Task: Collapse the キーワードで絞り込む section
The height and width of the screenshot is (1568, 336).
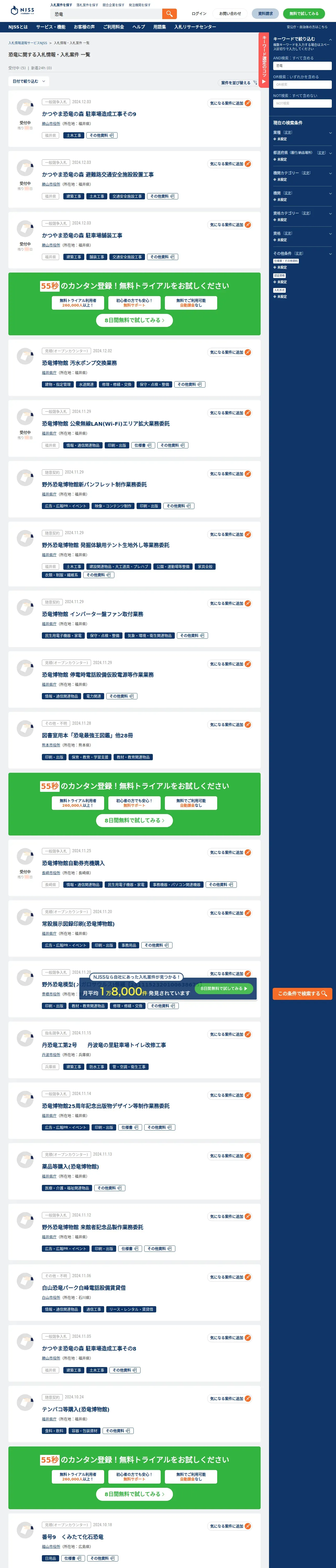Action: 331,39
